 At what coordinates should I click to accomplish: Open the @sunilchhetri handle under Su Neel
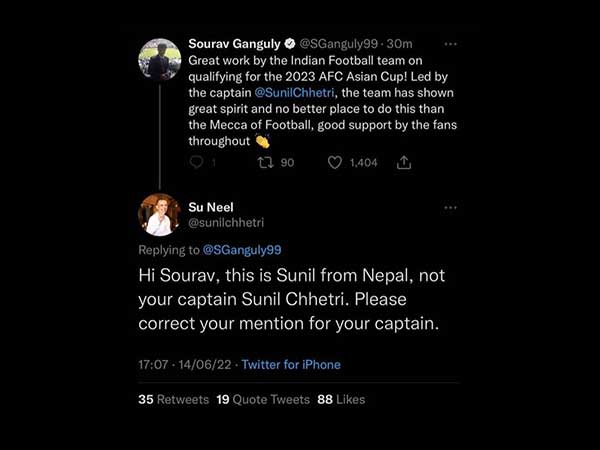pos(226,222)
